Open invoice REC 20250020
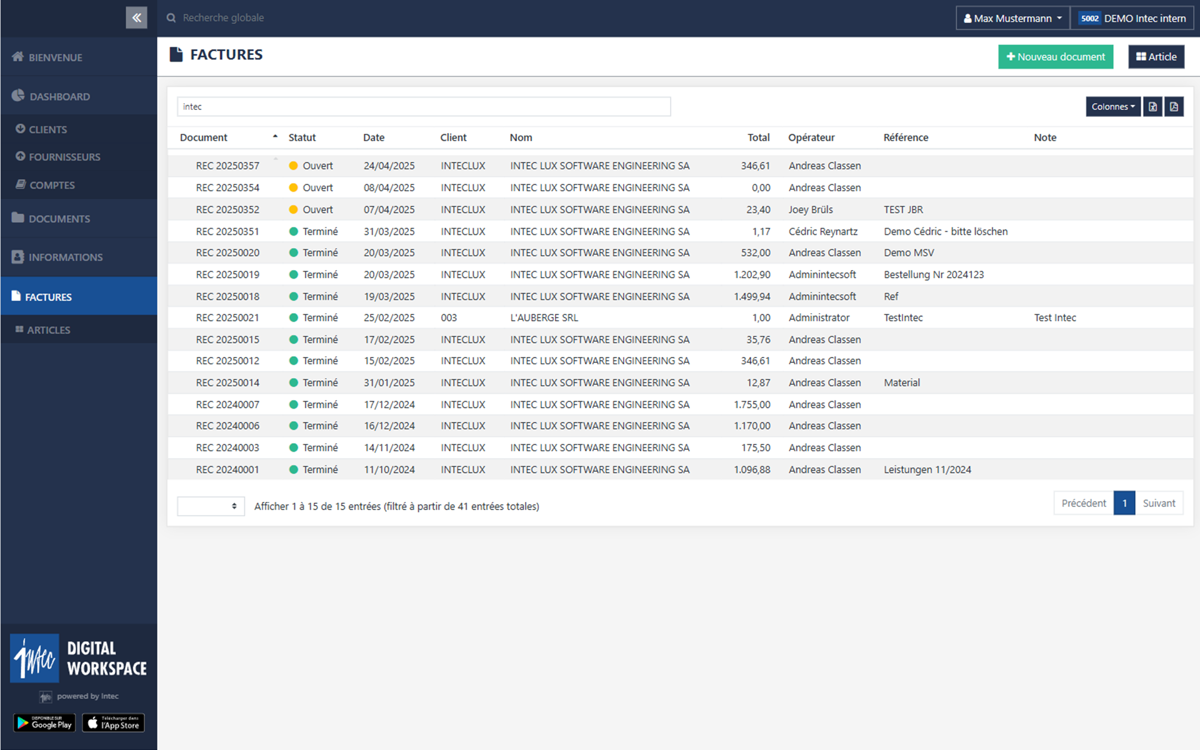This screenshot has height=750, width=1200. click(227, 253)
